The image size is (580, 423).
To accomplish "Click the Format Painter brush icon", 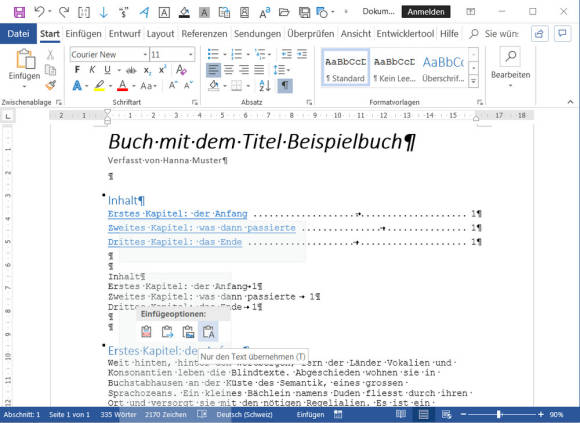I will pyautogui.click(x=51, y=85).
